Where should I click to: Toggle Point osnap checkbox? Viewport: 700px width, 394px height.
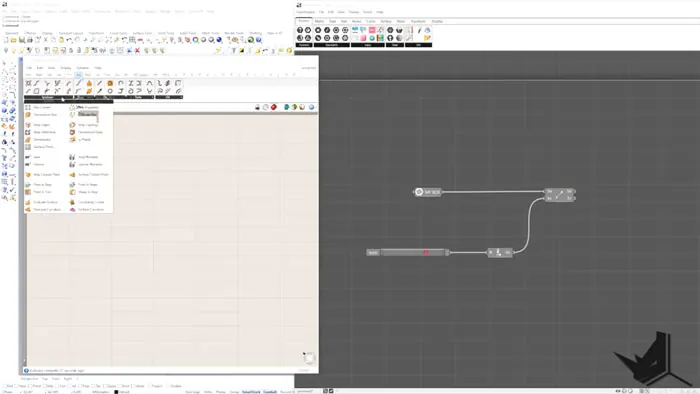pyautogui.click(x=30, y=386)
